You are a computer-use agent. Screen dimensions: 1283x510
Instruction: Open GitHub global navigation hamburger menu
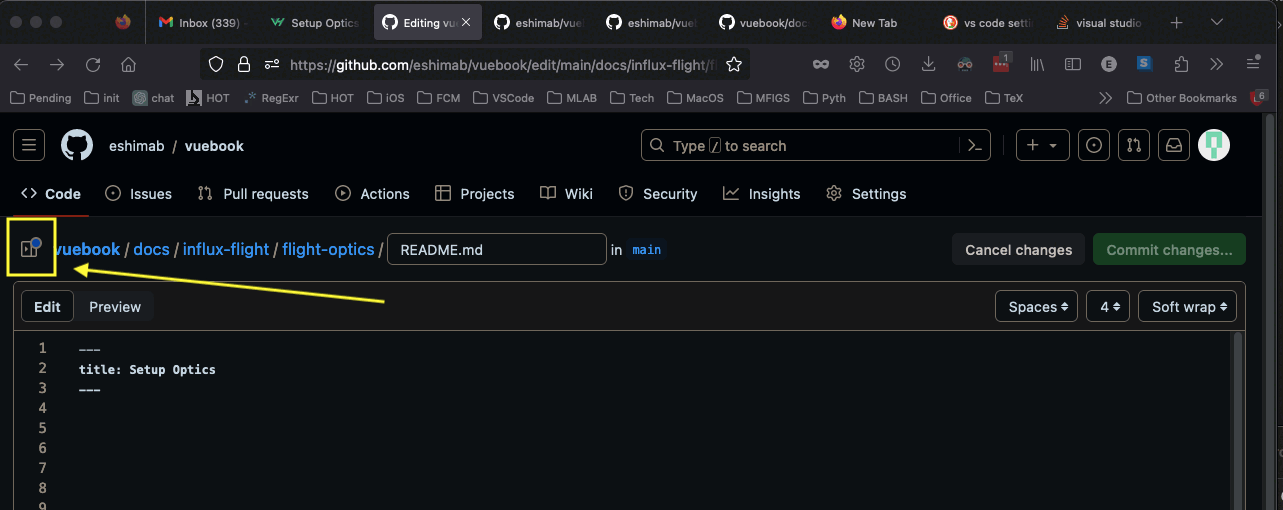(29, 145)
